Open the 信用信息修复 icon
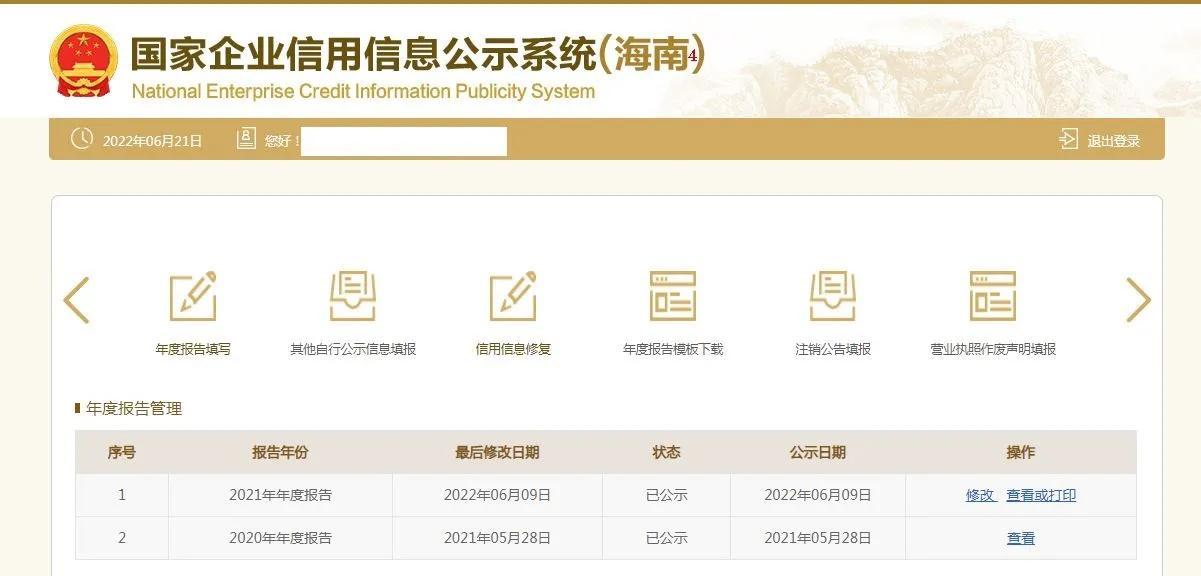The image size is (1201, 576). [x=513, y=296]
